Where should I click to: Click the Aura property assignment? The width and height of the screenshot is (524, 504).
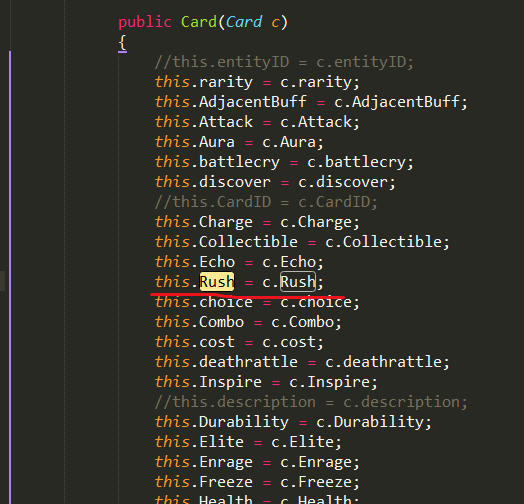point(239,142)
